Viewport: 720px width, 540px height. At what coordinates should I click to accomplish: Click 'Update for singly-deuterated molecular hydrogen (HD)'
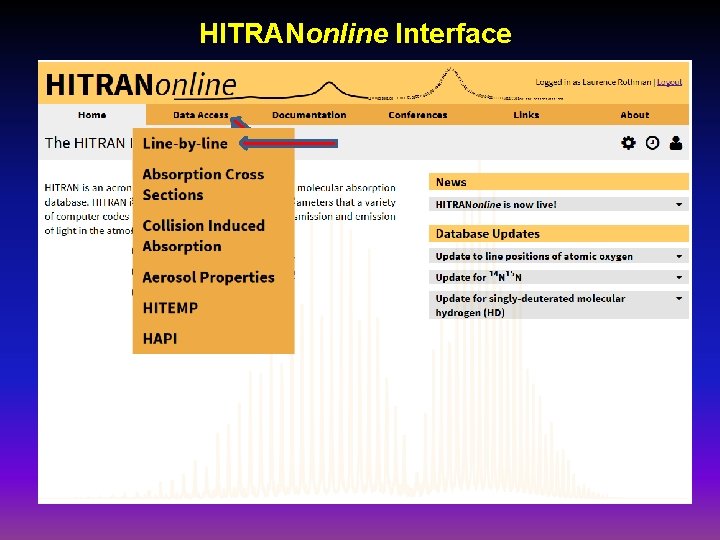[530, 305]
